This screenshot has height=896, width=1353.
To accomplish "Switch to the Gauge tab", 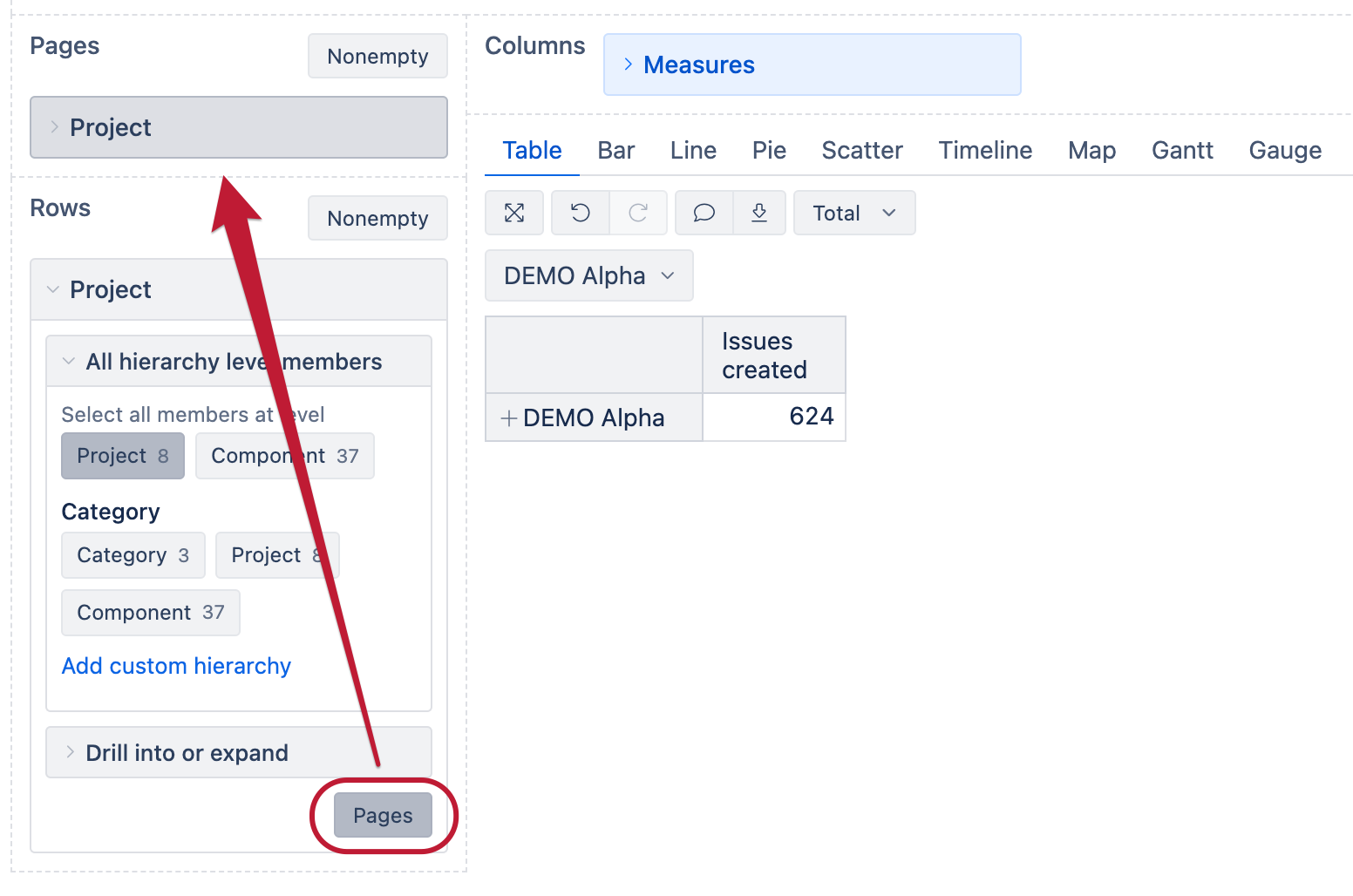I will (1285, 150).
